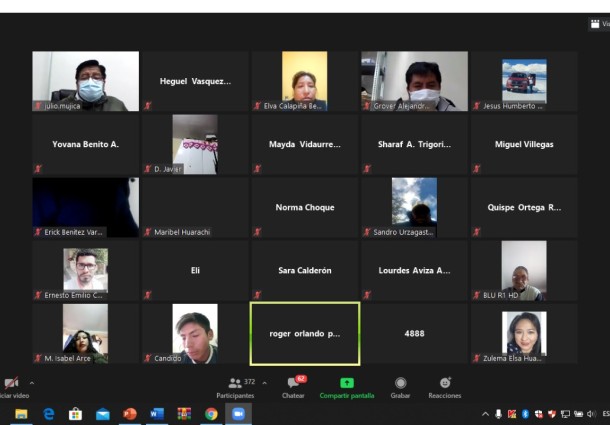Toggle the start video camera button
610x425 pixels.
(x=11, y=385)
